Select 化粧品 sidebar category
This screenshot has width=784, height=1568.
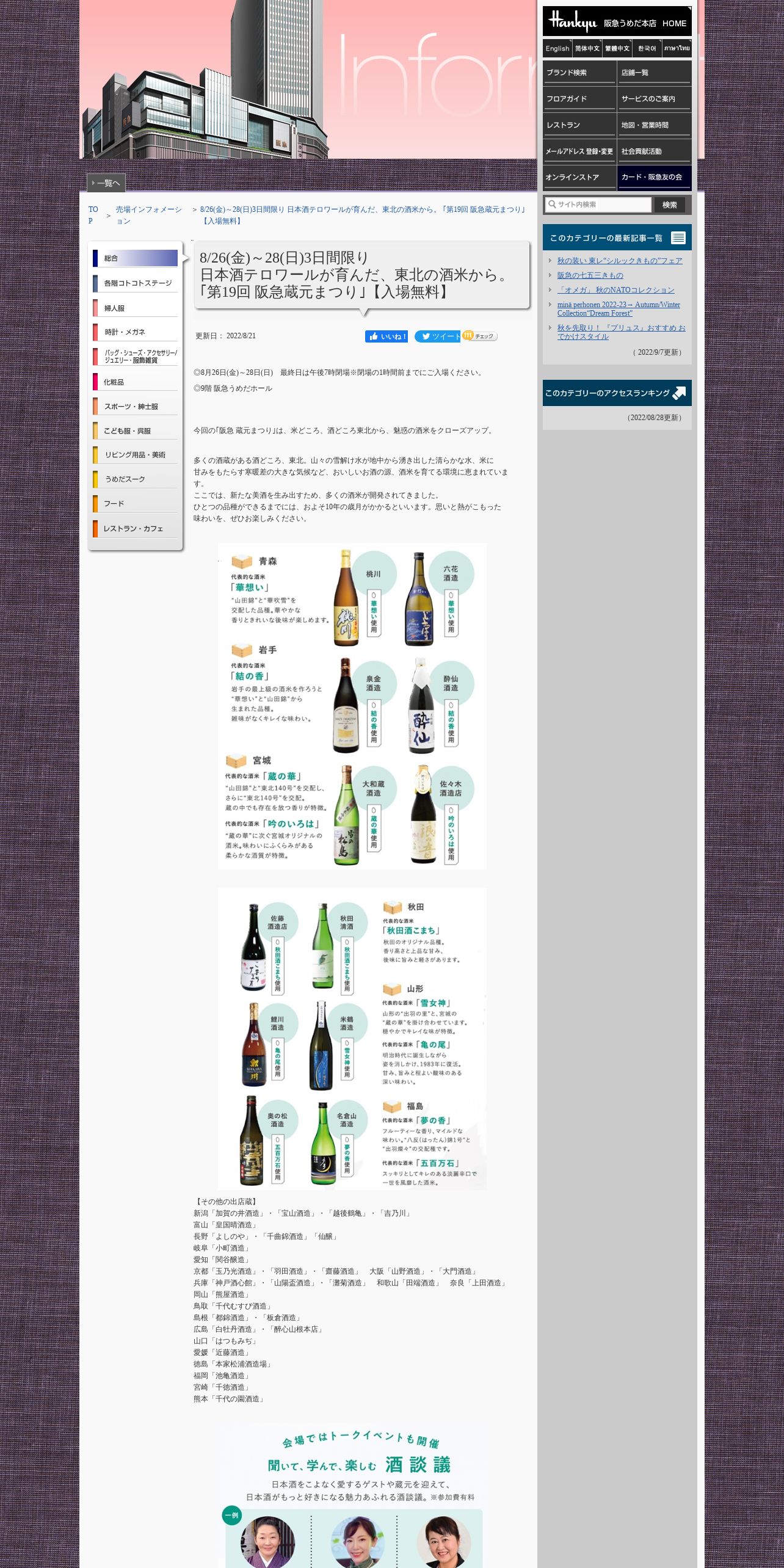click(135, 382)
